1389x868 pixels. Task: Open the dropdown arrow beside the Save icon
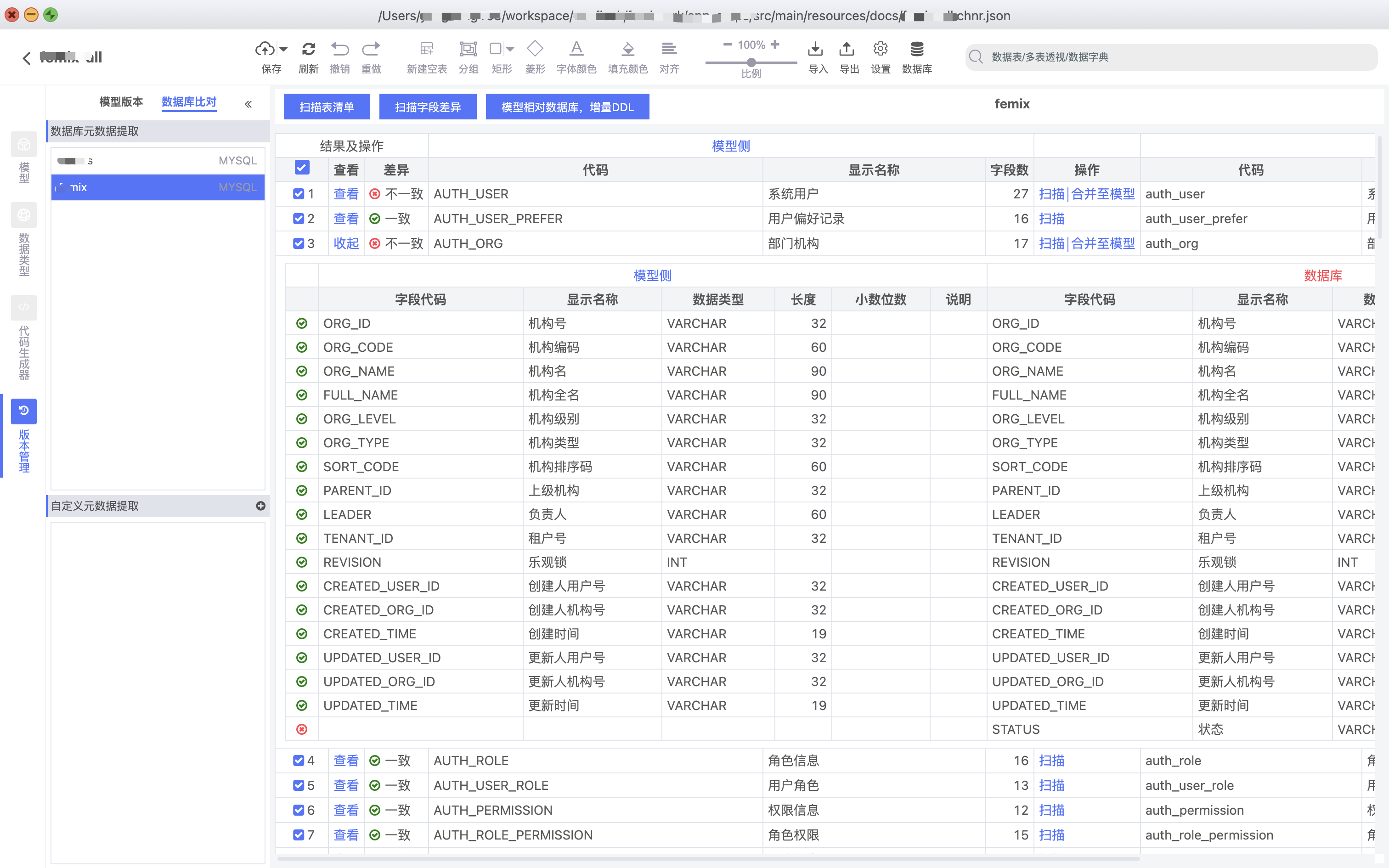pyautogui.click(x=283, y=49)
